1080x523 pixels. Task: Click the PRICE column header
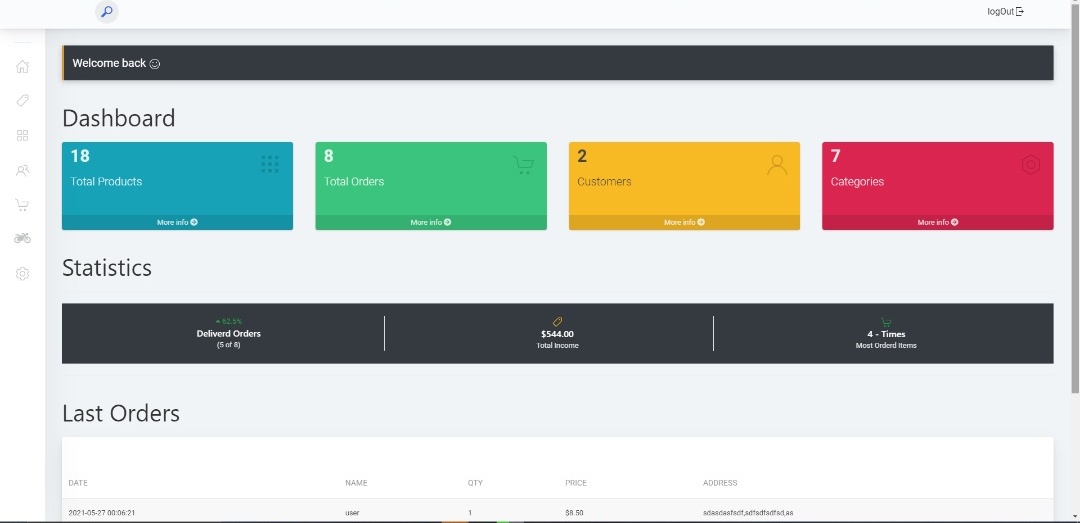pyautogui.click(x=576, y=483)
